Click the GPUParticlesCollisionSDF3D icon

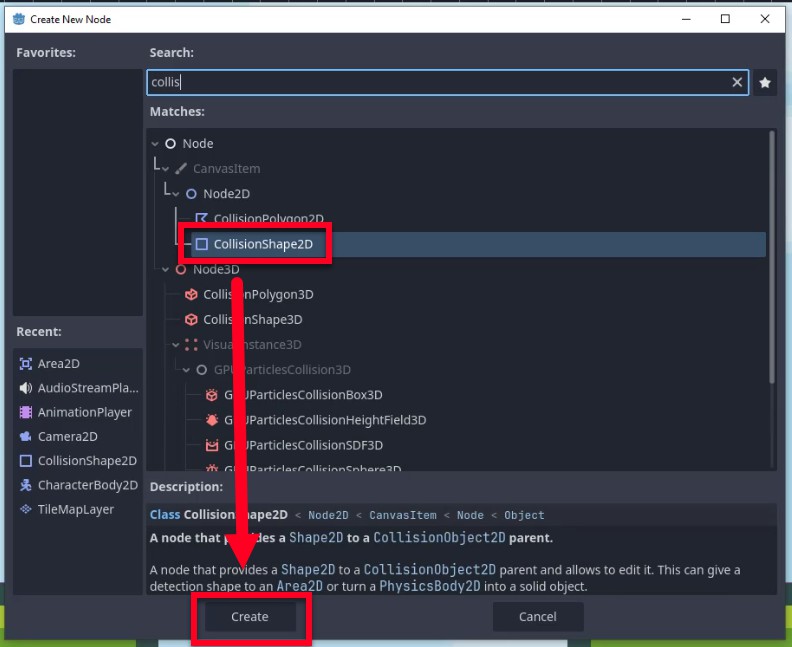212,445
